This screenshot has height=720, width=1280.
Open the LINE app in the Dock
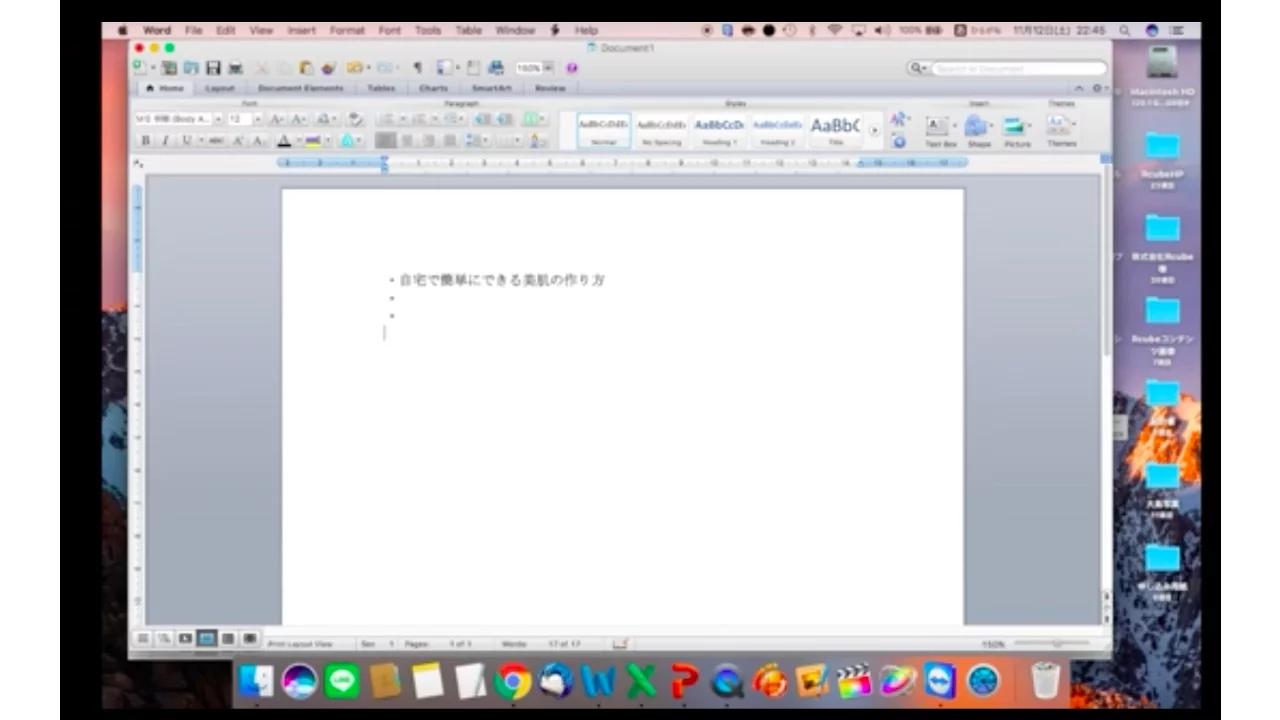[x=342, y=681]
